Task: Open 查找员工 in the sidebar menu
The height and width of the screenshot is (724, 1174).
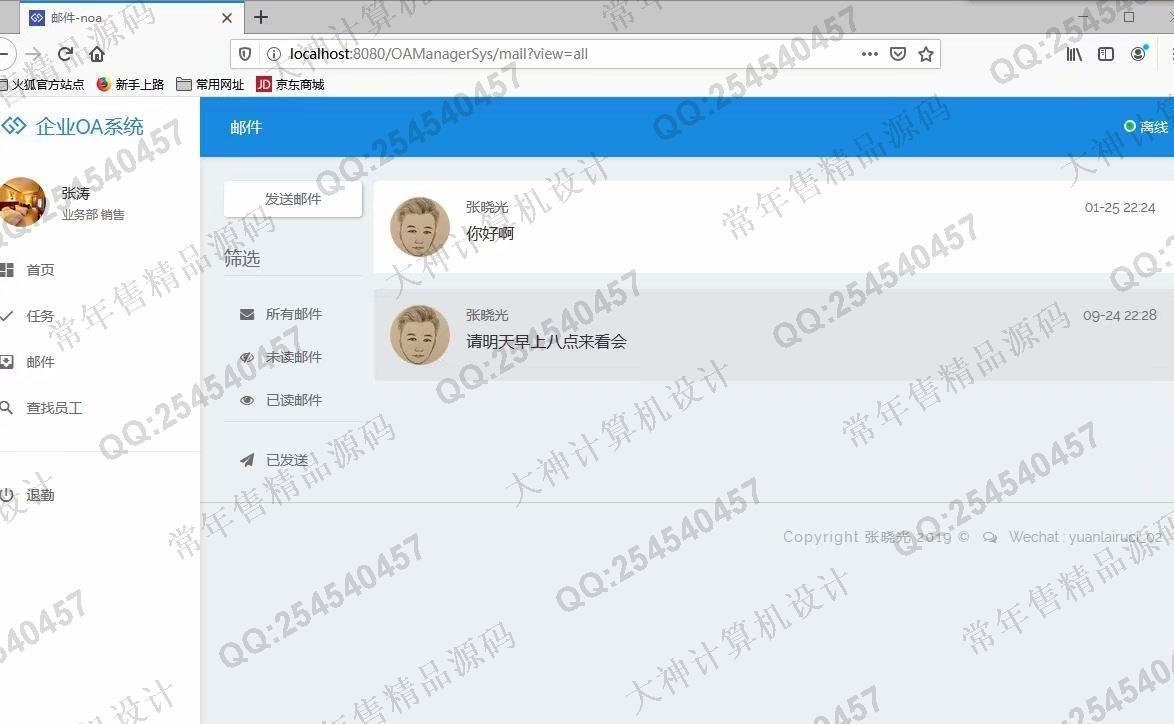Action: pos(55,408)
